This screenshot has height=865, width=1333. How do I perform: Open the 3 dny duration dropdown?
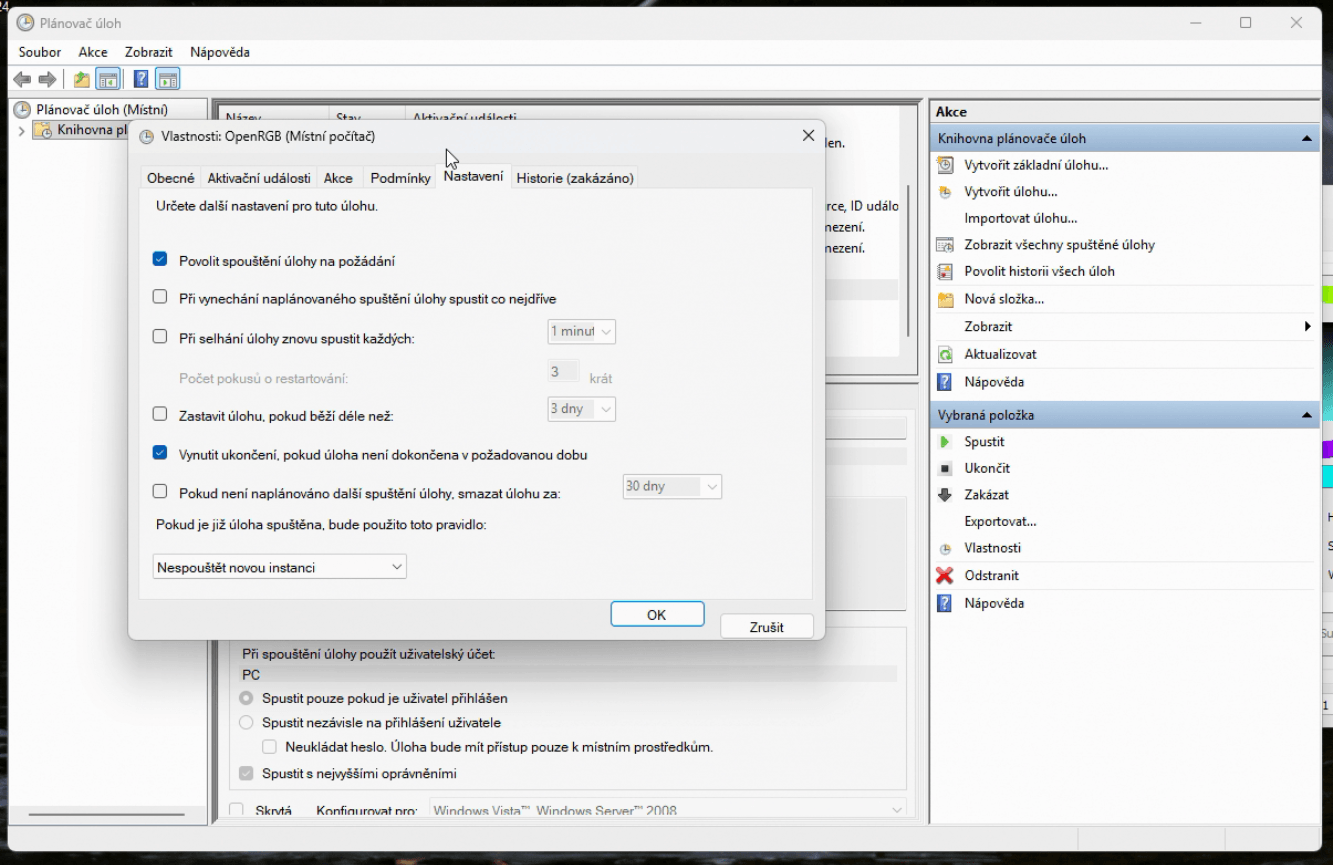[581, 409]
